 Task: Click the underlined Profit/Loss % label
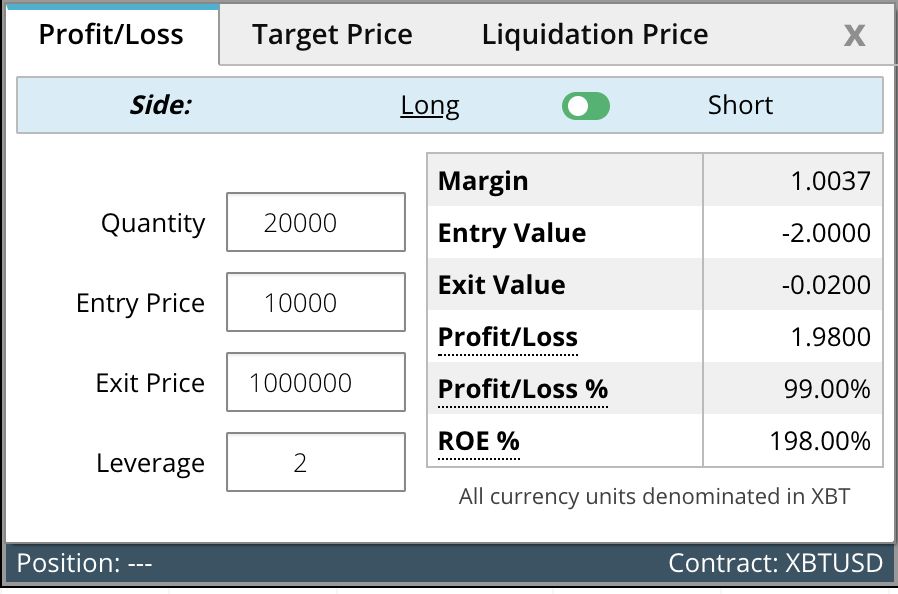click(x=523, y=390)
